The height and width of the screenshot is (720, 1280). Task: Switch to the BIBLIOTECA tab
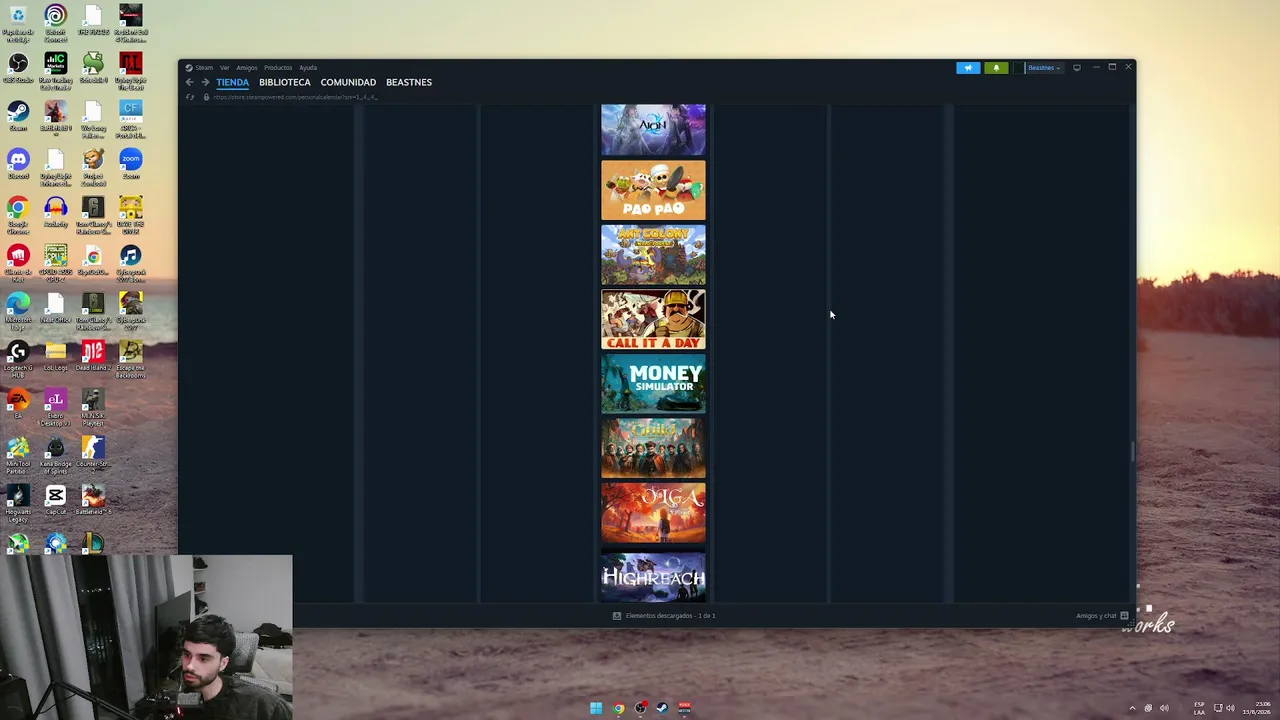pos(285,82)
